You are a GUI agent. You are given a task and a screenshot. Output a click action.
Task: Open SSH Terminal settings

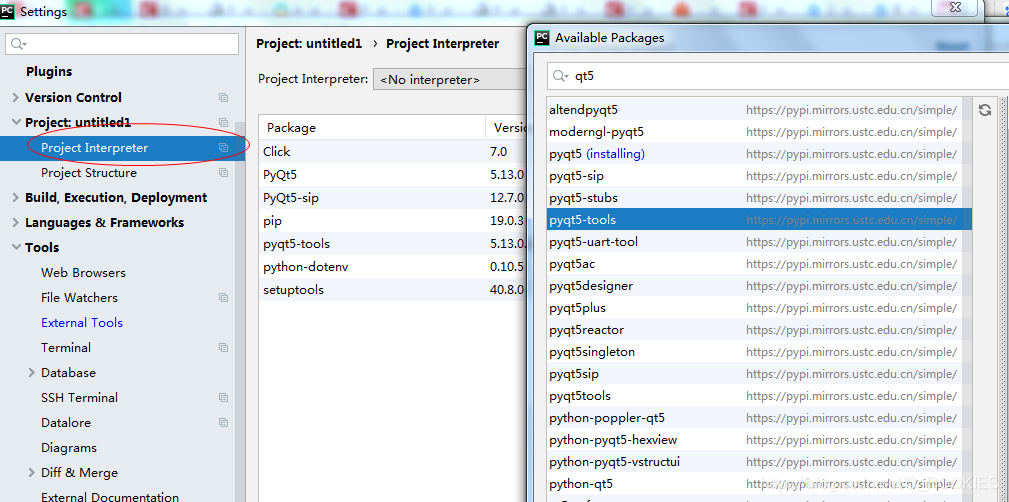(x=79, y=398)
